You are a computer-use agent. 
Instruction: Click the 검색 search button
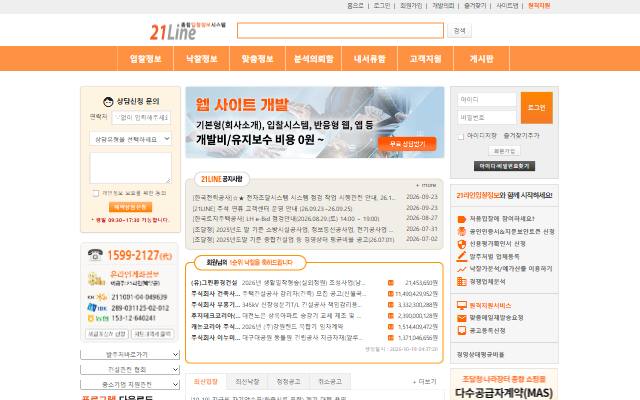click(460, 31)
